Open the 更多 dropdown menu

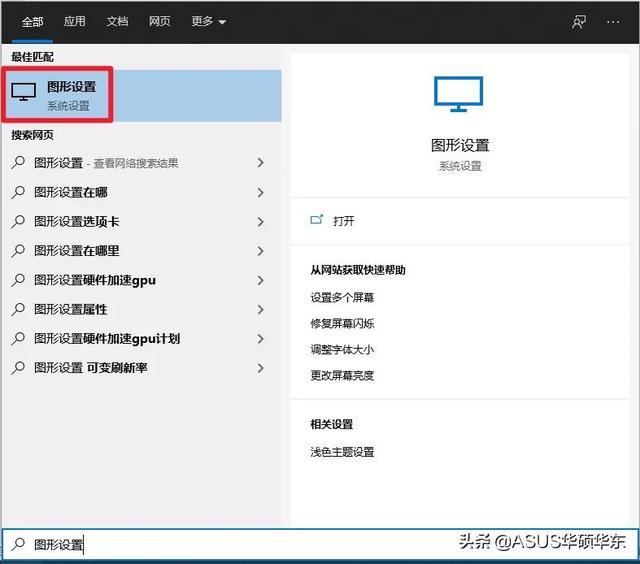[209, 21]
